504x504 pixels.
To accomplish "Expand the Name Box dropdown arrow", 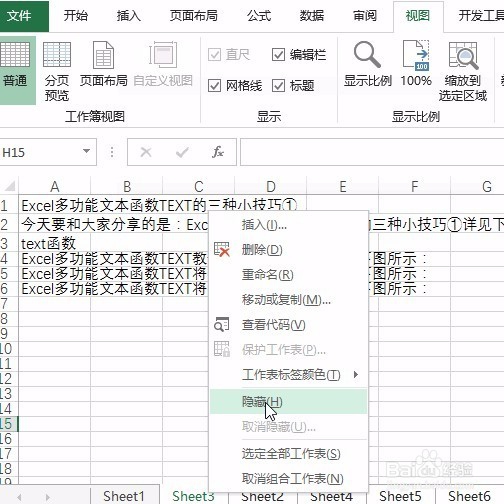I will click(x=86, y=152).
